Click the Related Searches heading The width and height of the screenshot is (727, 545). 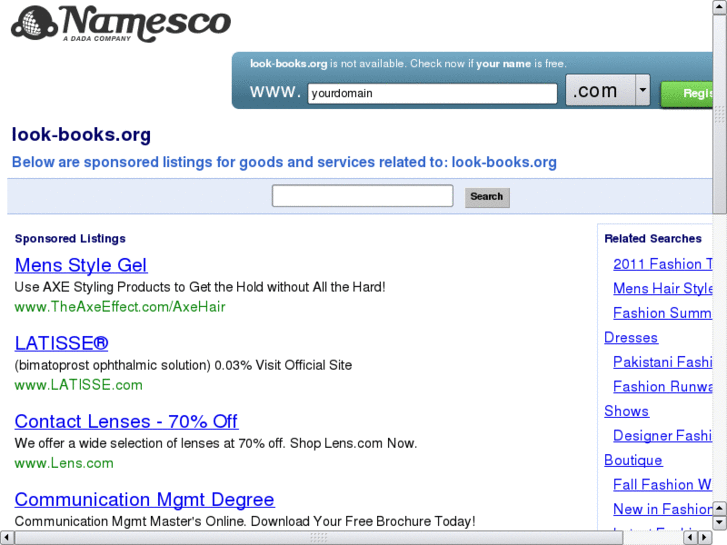[653, 238]
